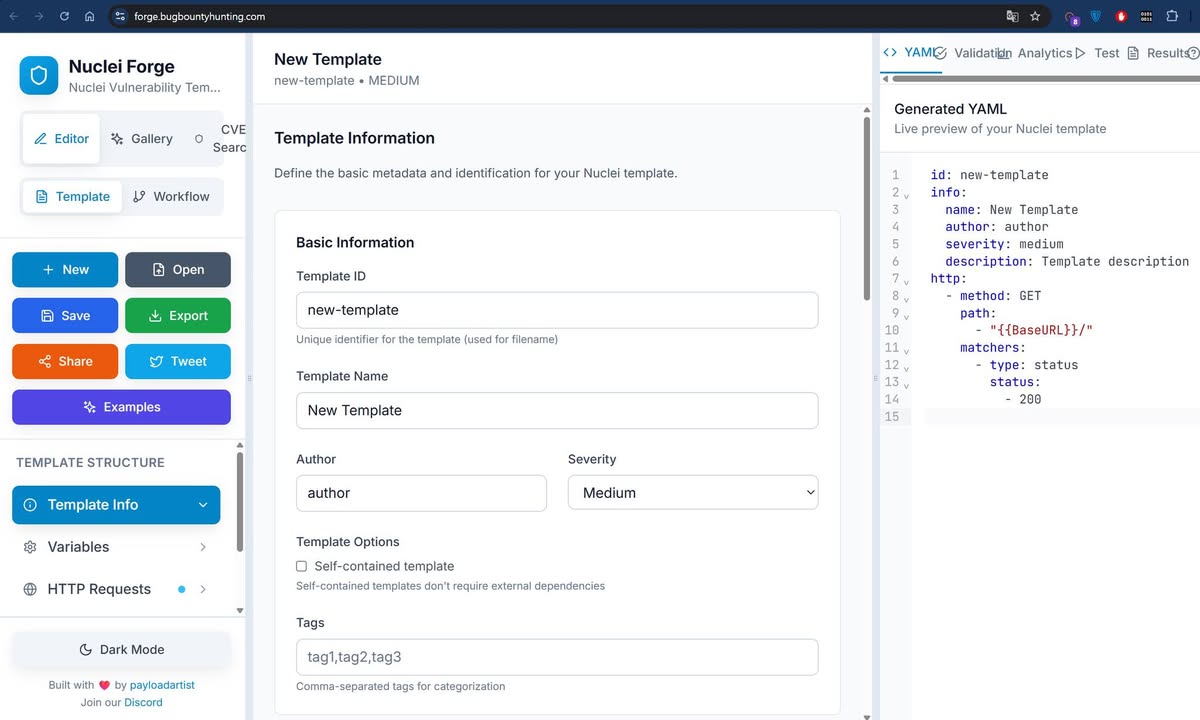Select the pencil icon on Editor tab
The height and width of the screenshot is (720, 1200).
(x=41, y=139)
